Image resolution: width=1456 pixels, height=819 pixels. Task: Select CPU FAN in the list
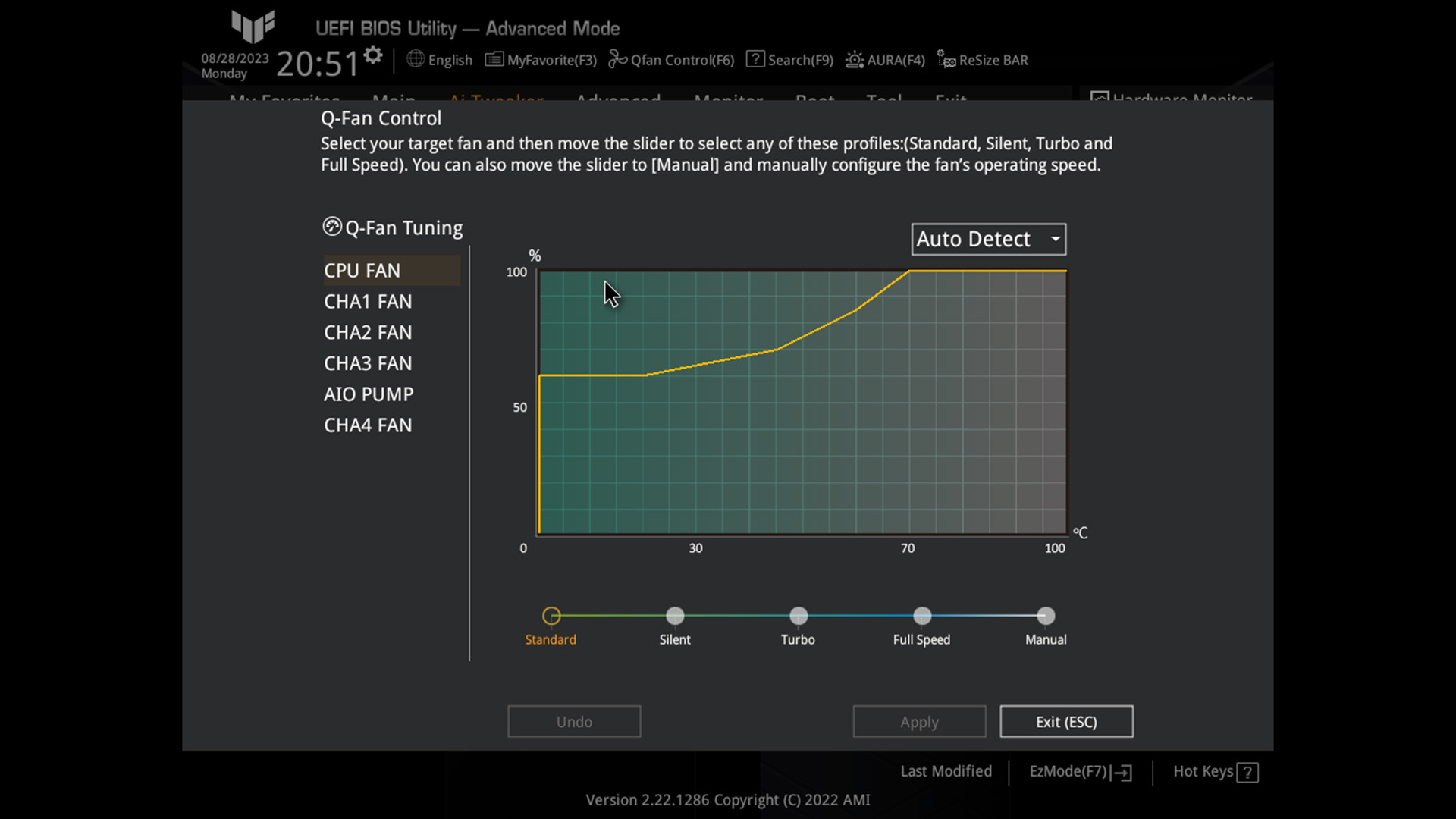[x=391, y=271]
